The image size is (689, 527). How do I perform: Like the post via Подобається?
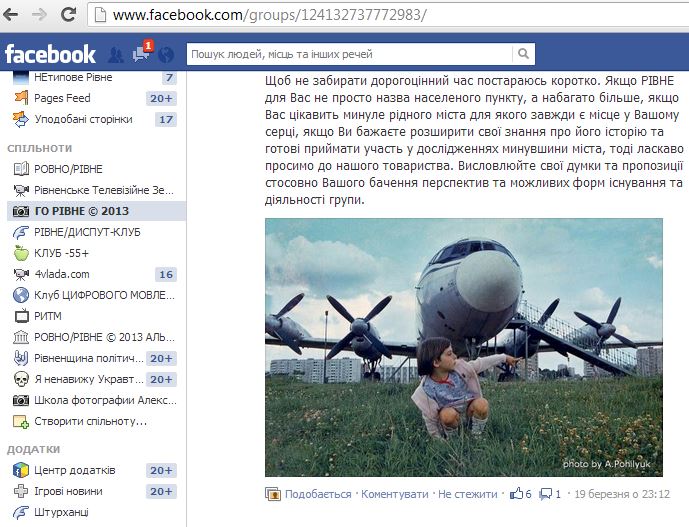(x=318, y=494)
